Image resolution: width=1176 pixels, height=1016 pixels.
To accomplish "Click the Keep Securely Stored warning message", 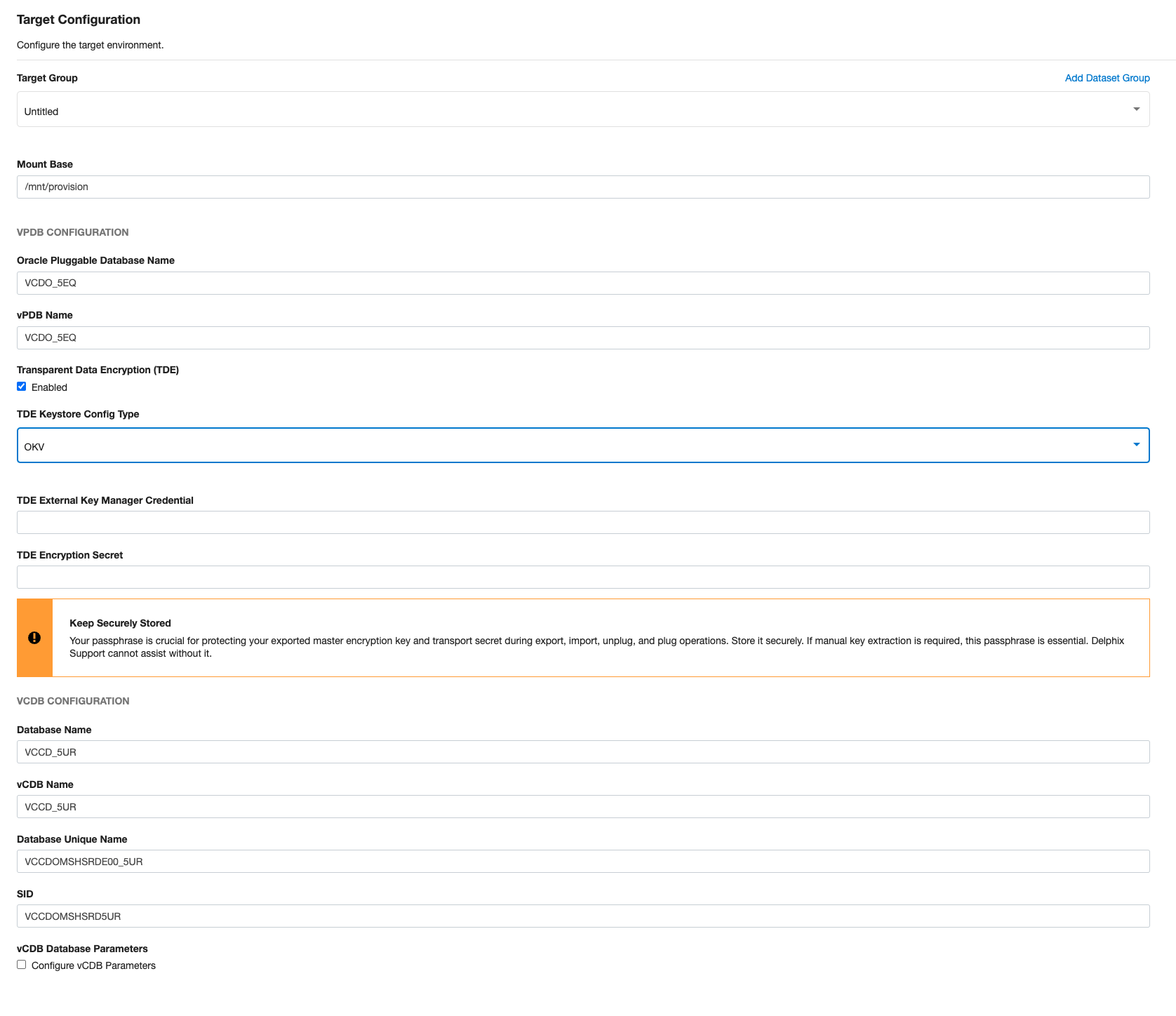I will pyautogui.click(x=491, y=640).
